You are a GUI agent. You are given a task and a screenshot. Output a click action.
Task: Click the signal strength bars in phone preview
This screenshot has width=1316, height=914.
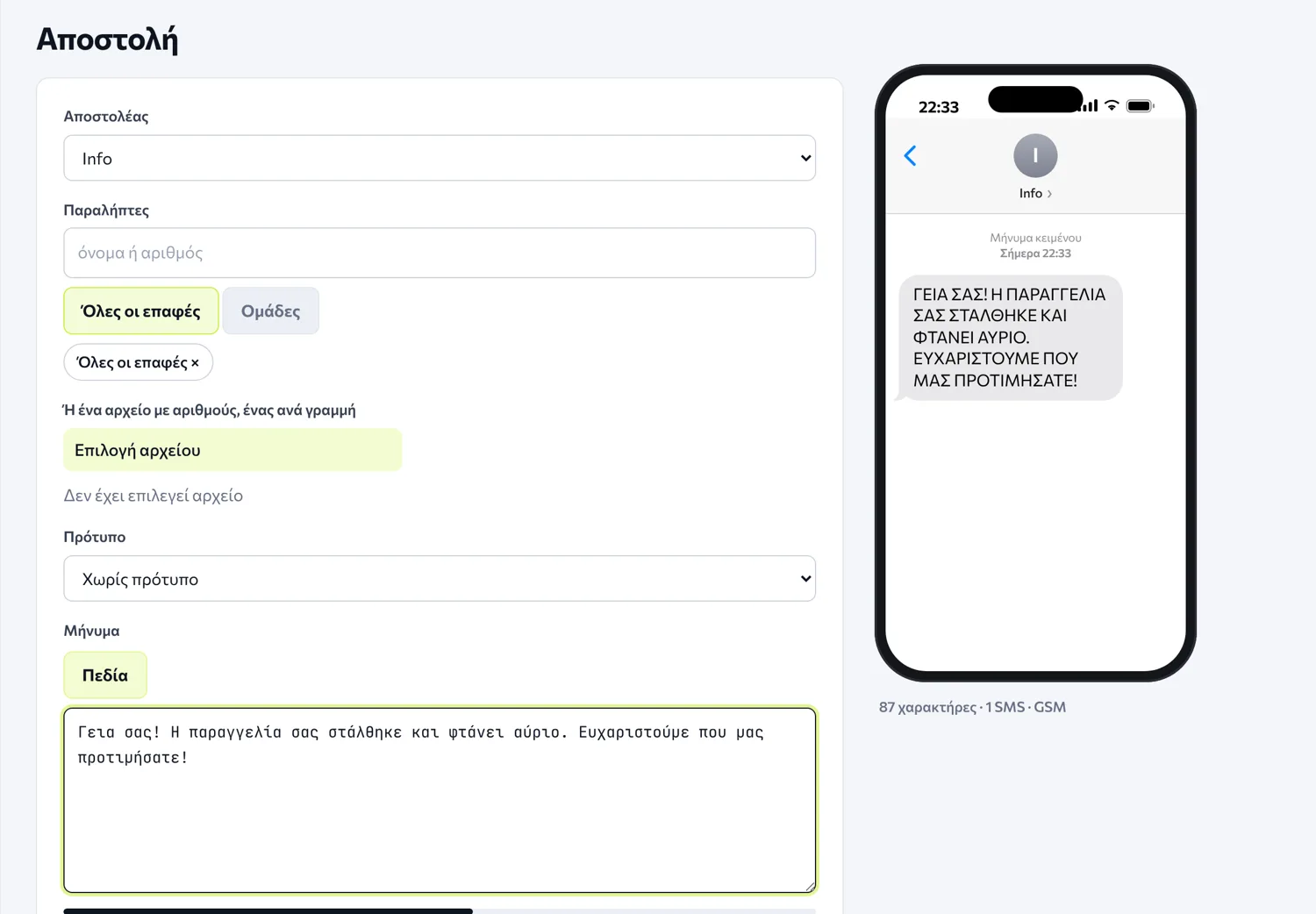1091,105
